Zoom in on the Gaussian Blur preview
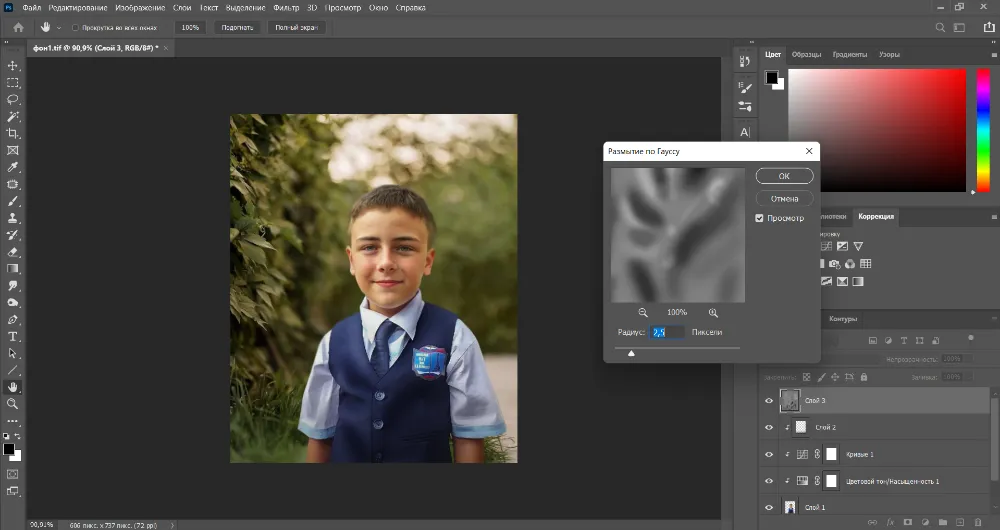 tap(713, 313)
